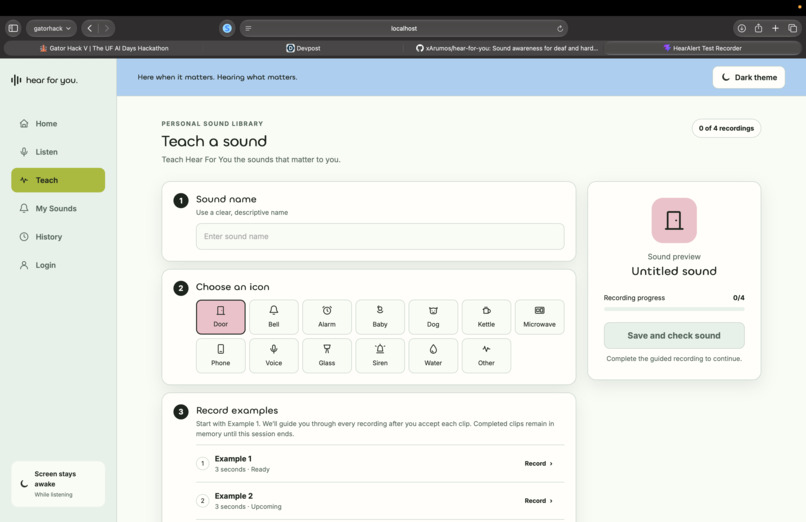Select the Microwave icon tile
Image resolution: width=806 pixels, height=522 pixels.
click(x=539, y=317)
